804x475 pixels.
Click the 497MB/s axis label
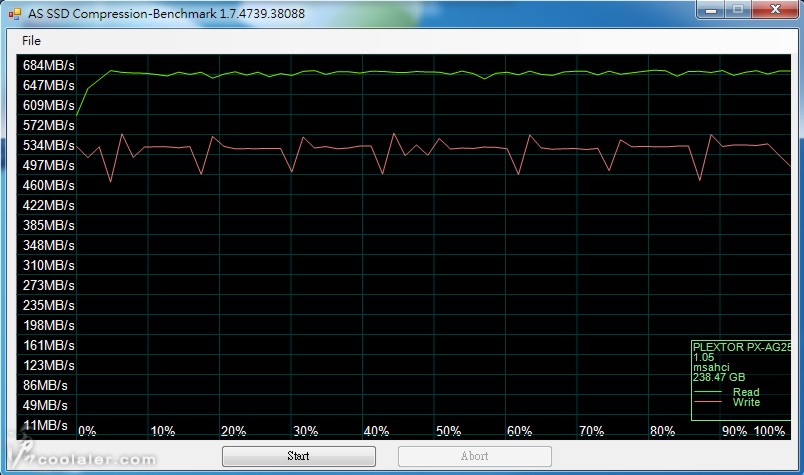coord(48,165)
